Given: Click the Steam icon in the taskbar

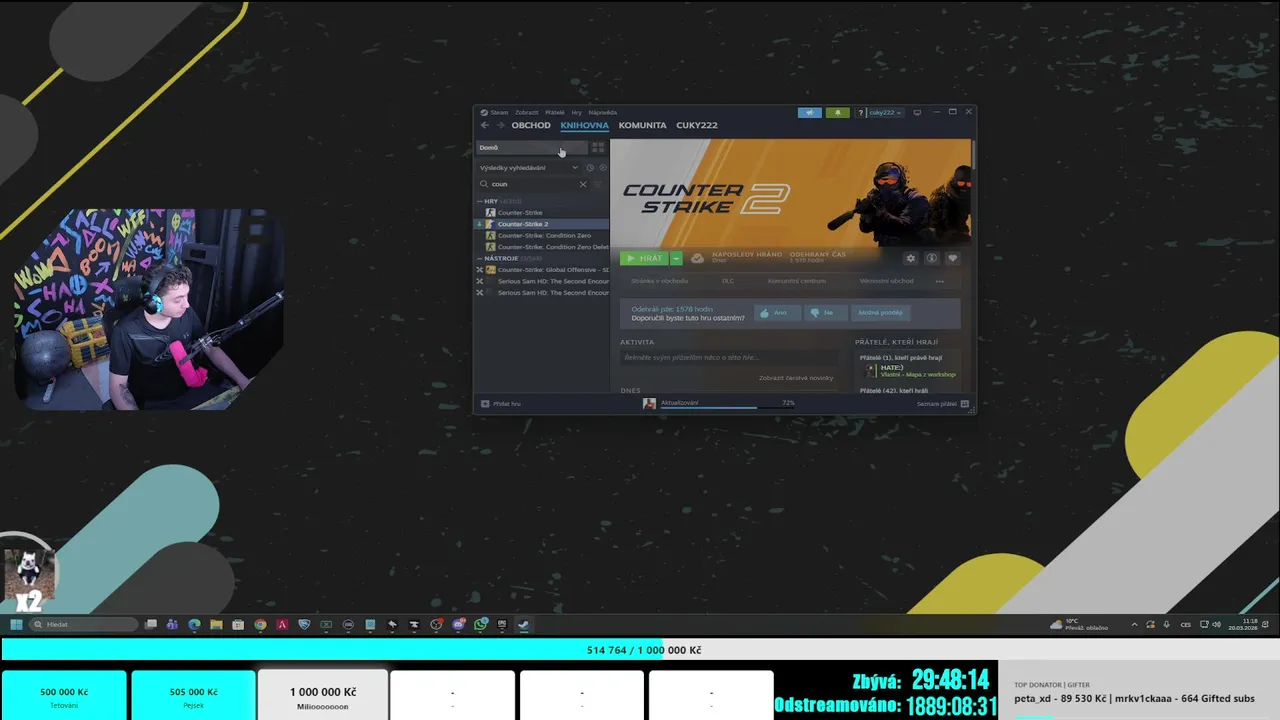Looking at the screenshot, I should (x=523, y=624).
